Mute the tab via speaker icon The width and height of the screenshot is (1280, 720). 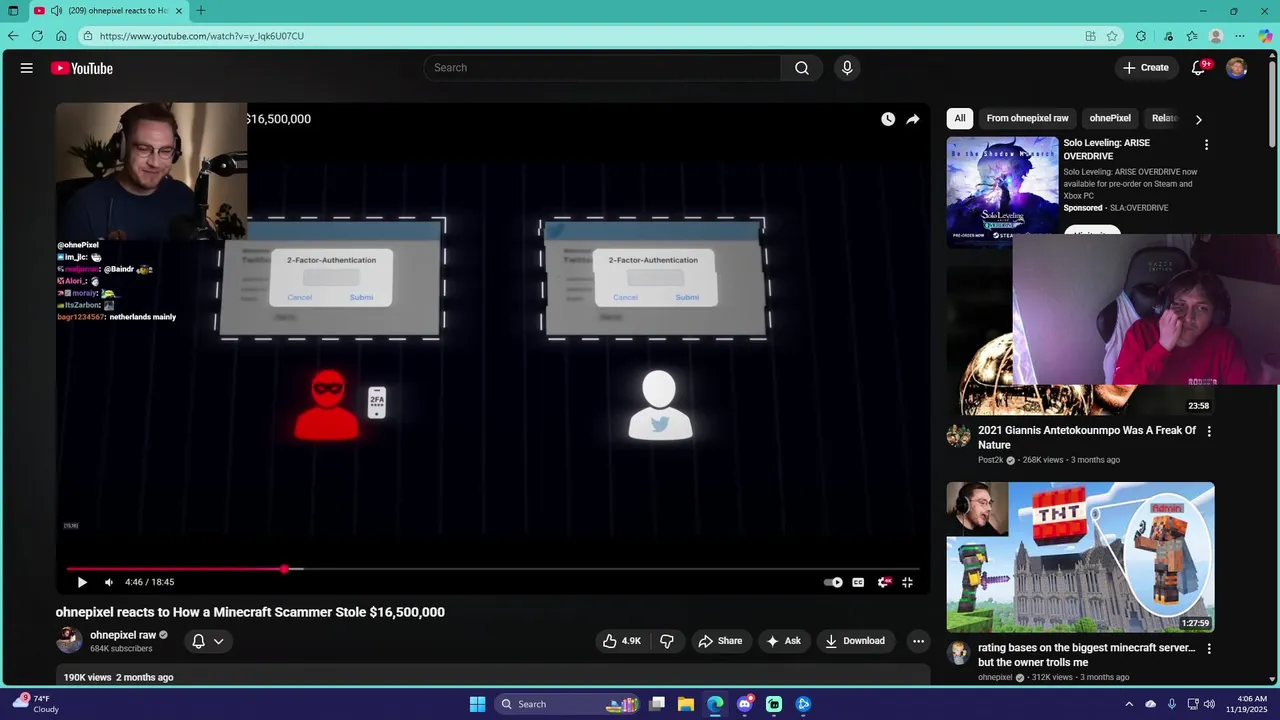tap(56, 11)
